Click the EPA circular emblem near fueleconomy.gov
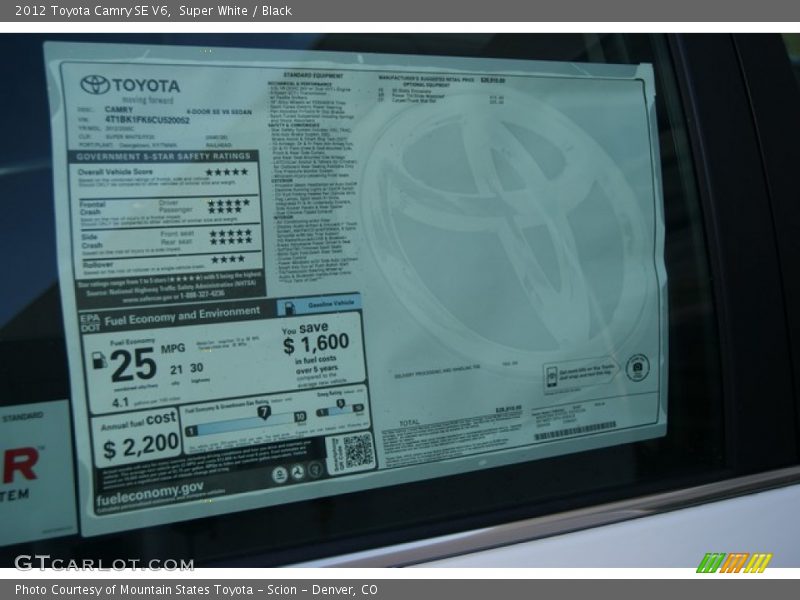The image size is (800, 600). tap(280, 473)
